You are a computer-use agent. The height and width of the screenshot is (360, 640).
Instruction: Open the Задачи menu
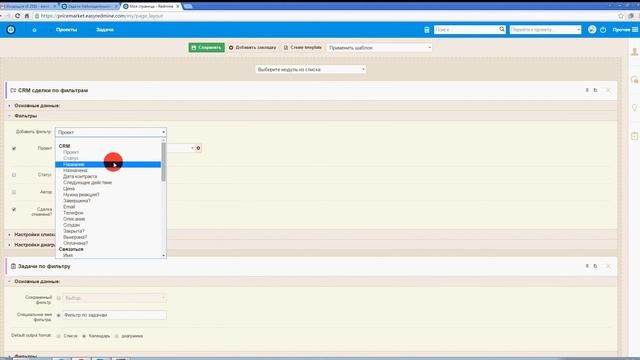tap(104, 30)
